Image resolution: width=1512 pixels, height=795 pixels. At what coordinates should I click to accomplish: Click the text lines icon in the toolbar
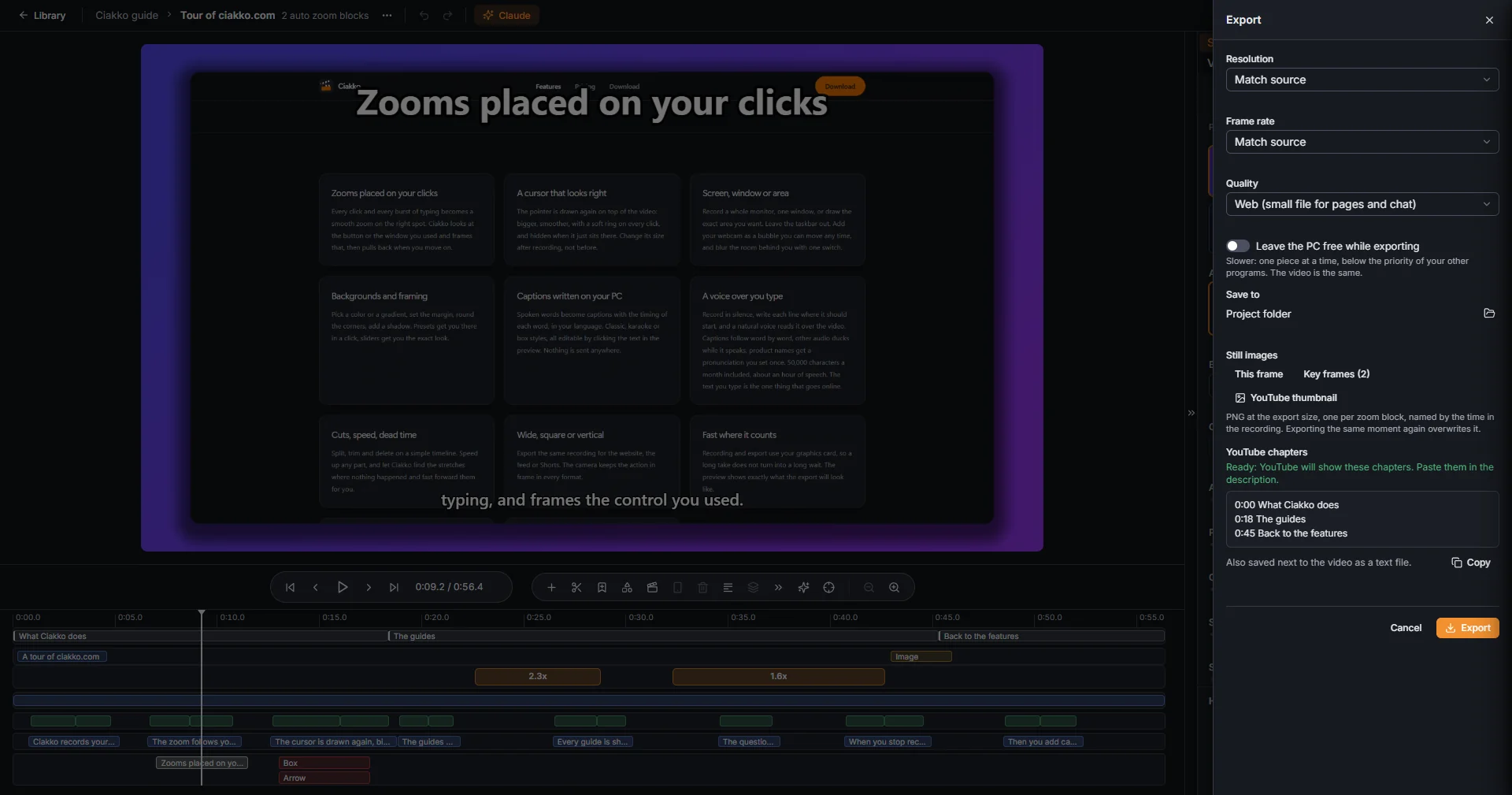coord(728,587)
